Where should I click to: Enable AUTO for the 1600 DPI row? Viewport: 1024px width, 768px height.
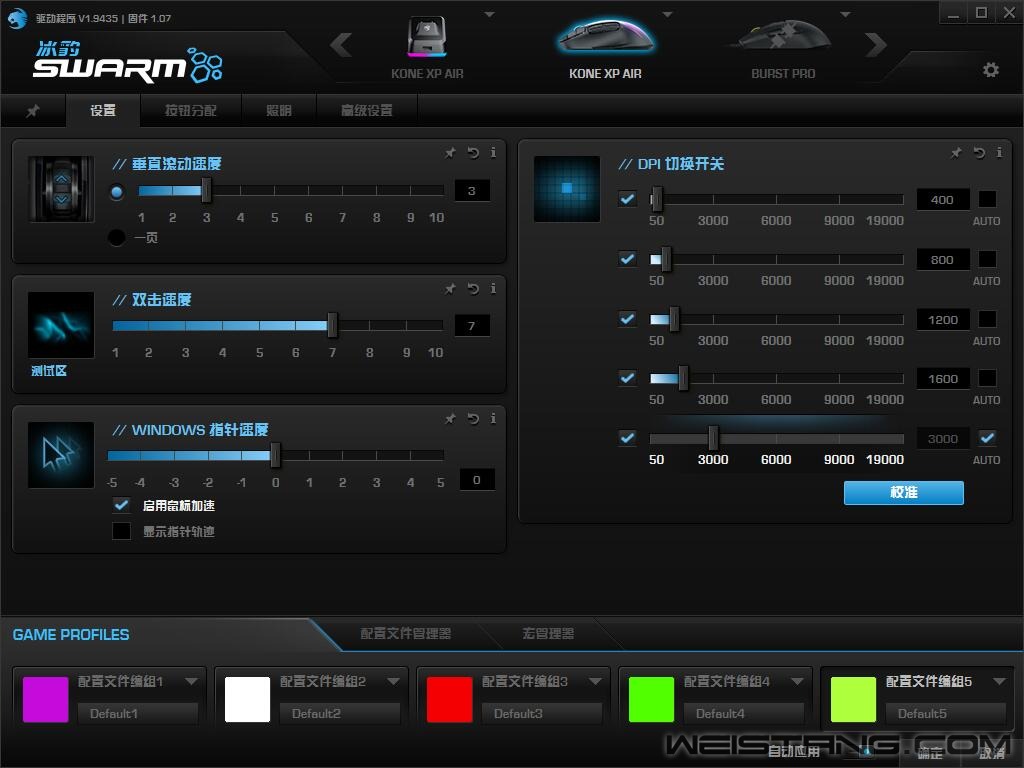click(x=987, y=377)
